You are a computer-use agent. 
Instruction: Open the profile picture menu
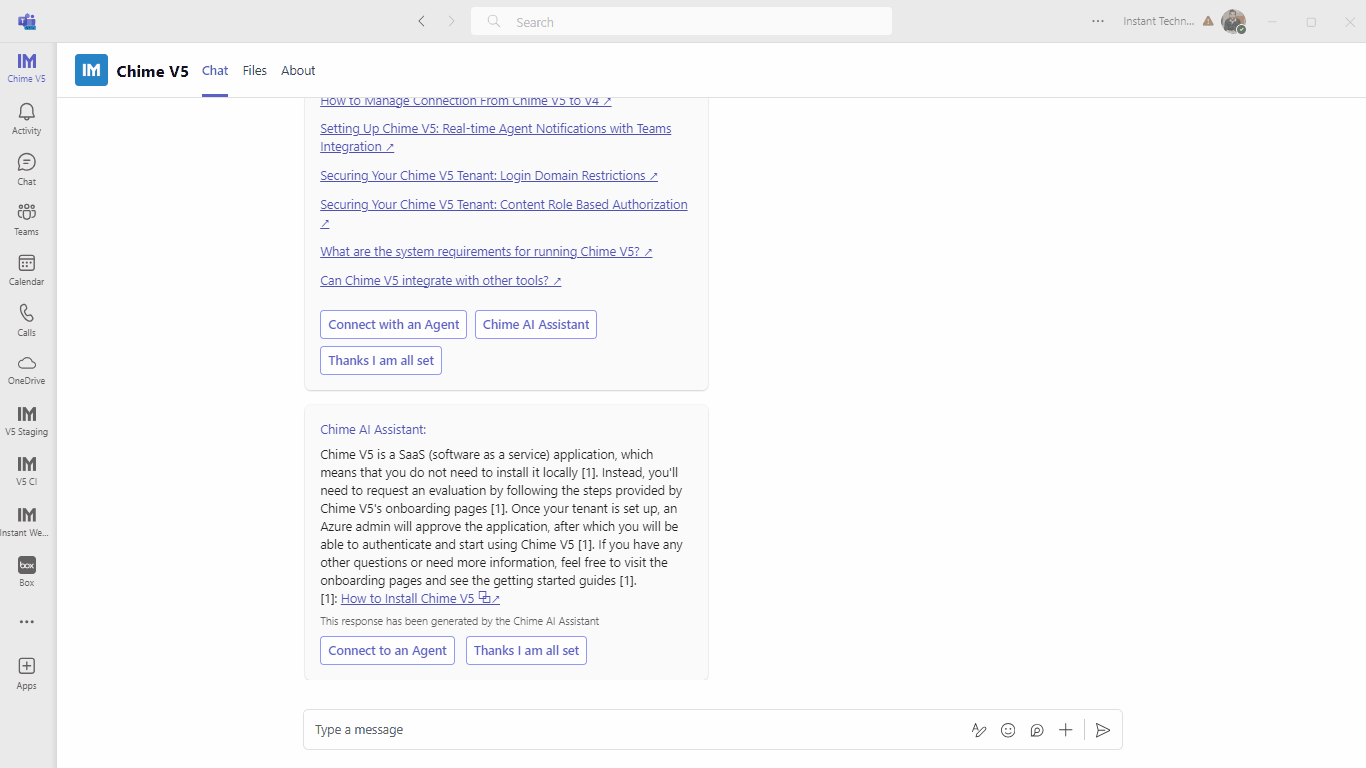(1233, 21)
